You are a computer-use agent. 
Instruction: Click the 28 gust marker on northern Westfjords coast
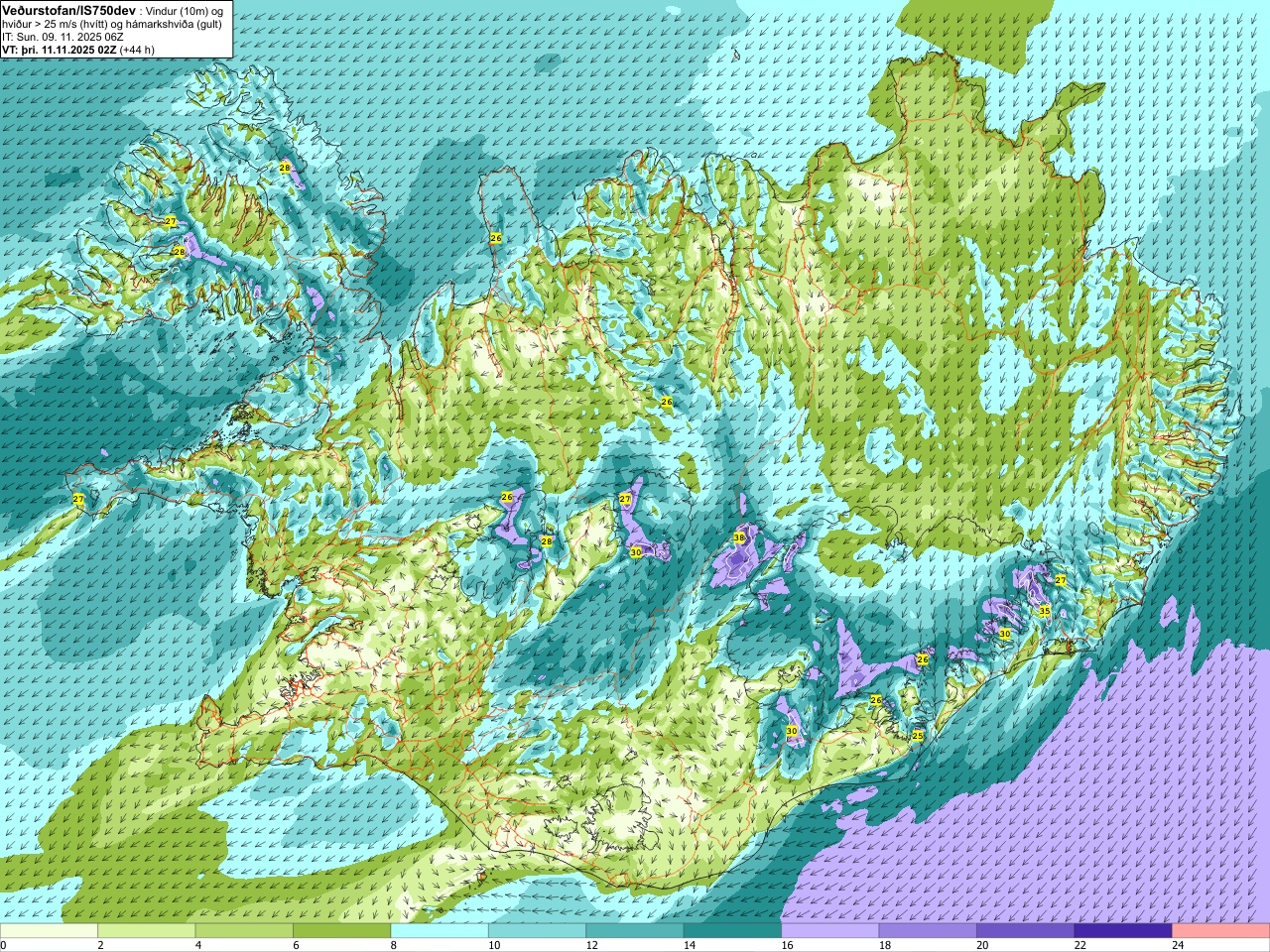[285, 168]
